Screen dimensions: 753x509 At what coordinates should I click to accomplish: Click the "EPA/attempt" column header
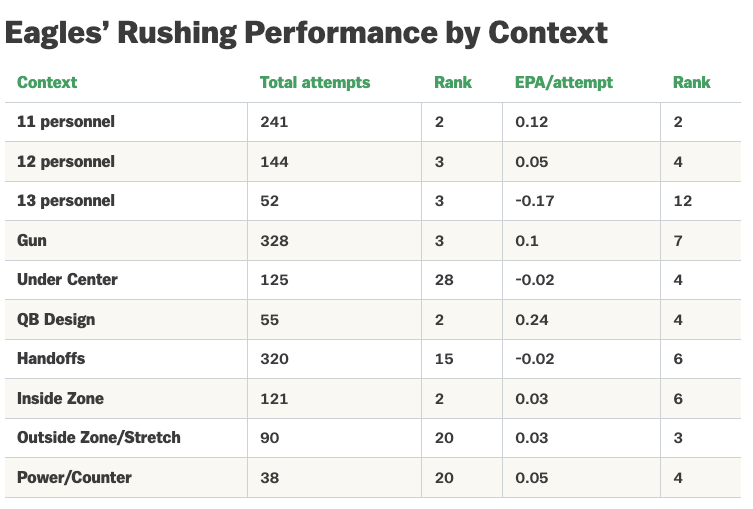point(563,82)
